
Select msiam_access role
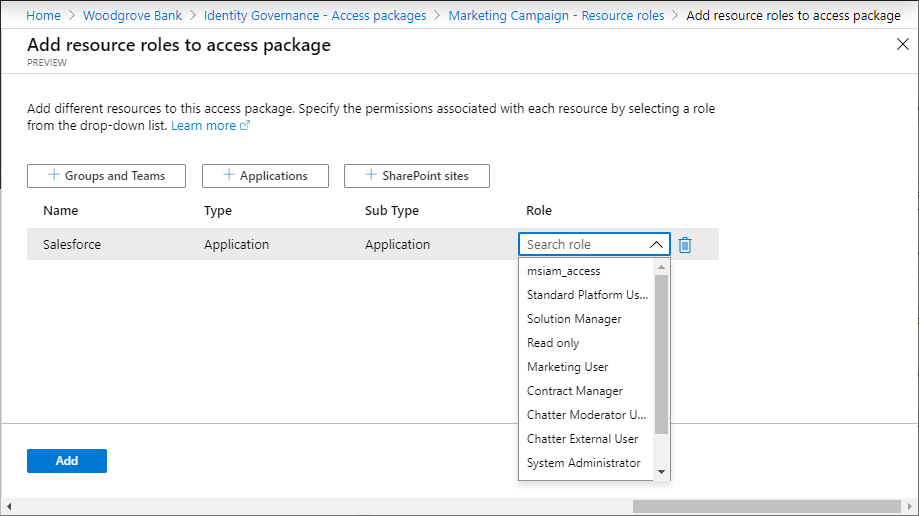586,271
